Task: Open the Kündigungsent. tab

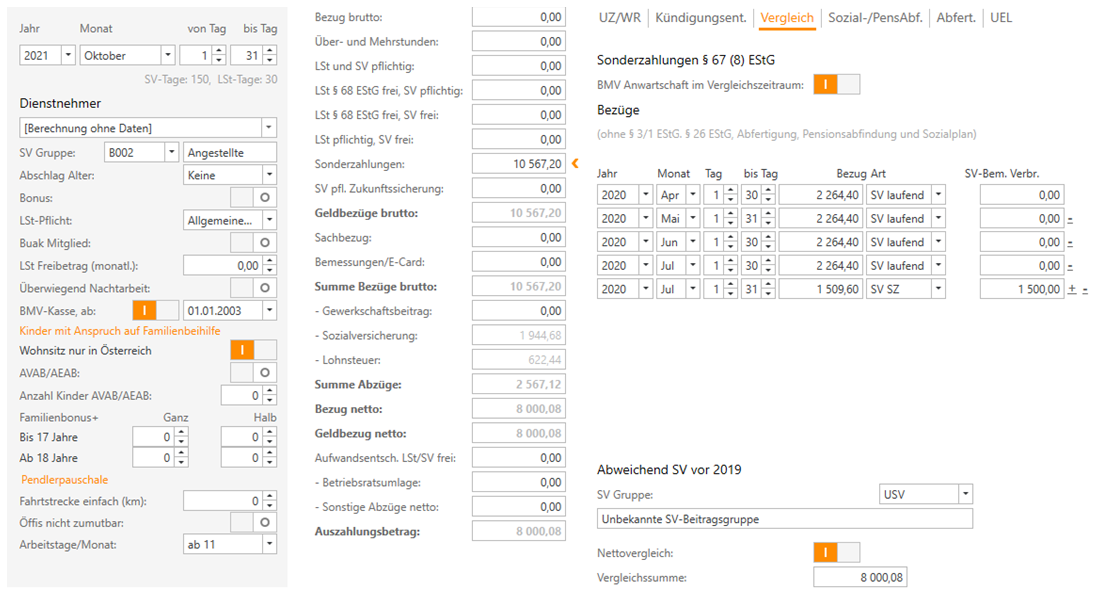Action: point(700,17)
